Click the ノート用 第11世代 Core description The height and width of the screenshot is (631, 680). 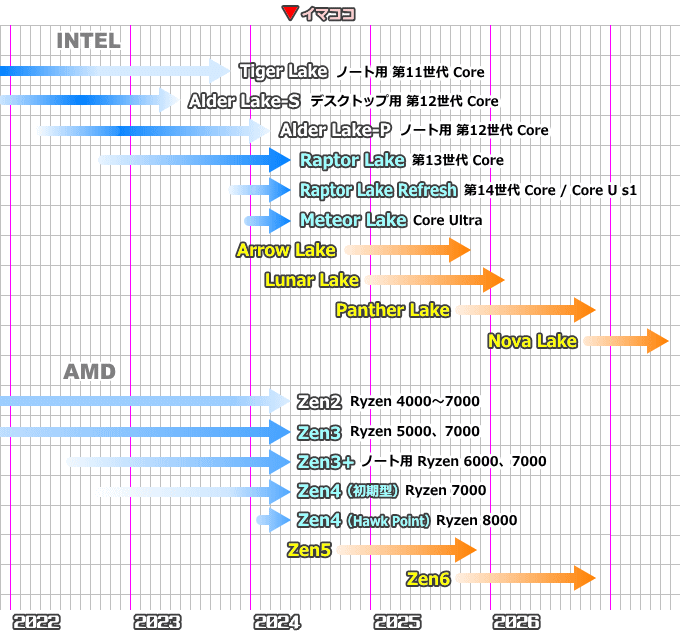(x=410, y=72)
